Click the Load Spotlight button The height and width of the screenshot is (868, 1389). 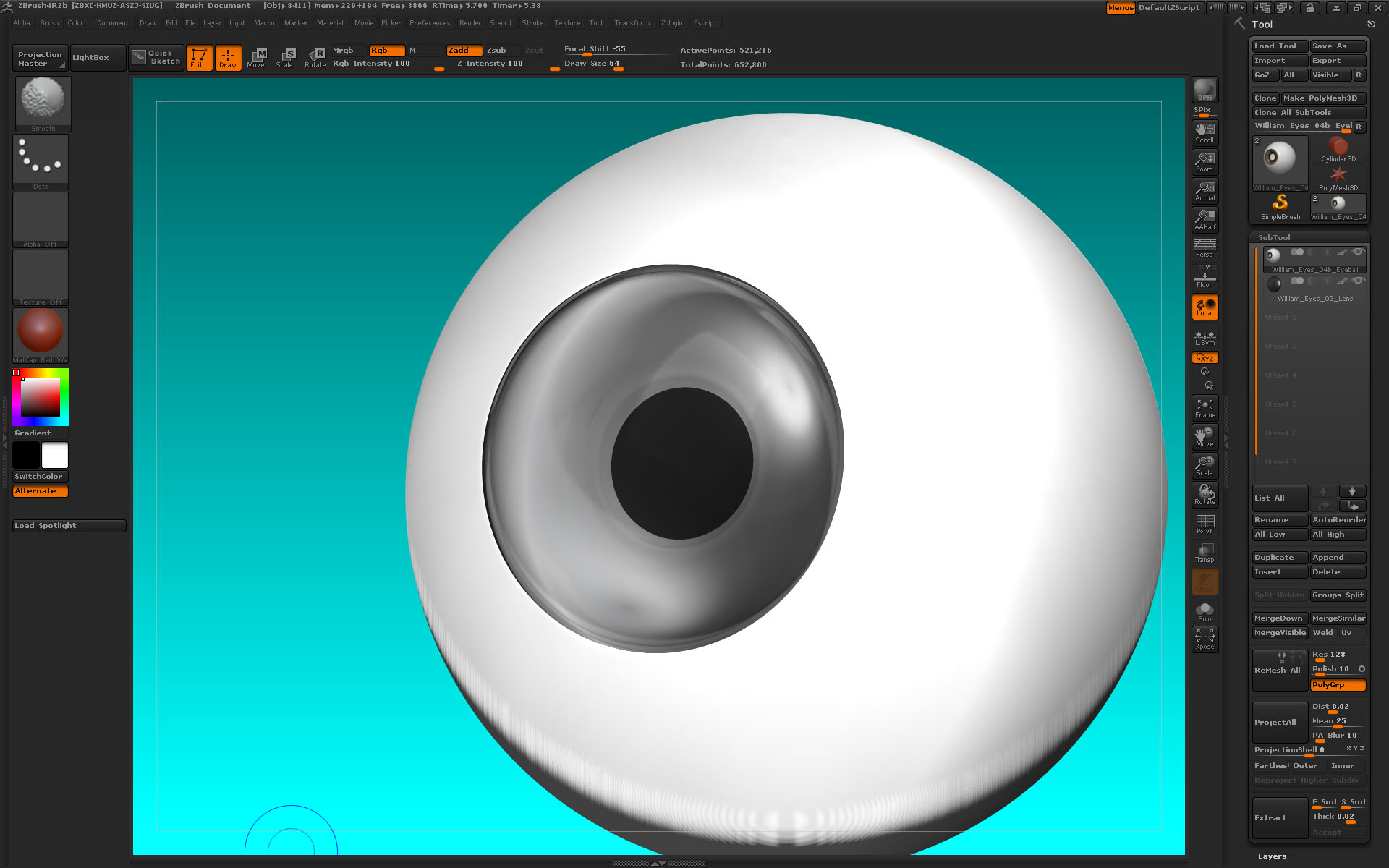pyautogui.click(x=68, y=525)
